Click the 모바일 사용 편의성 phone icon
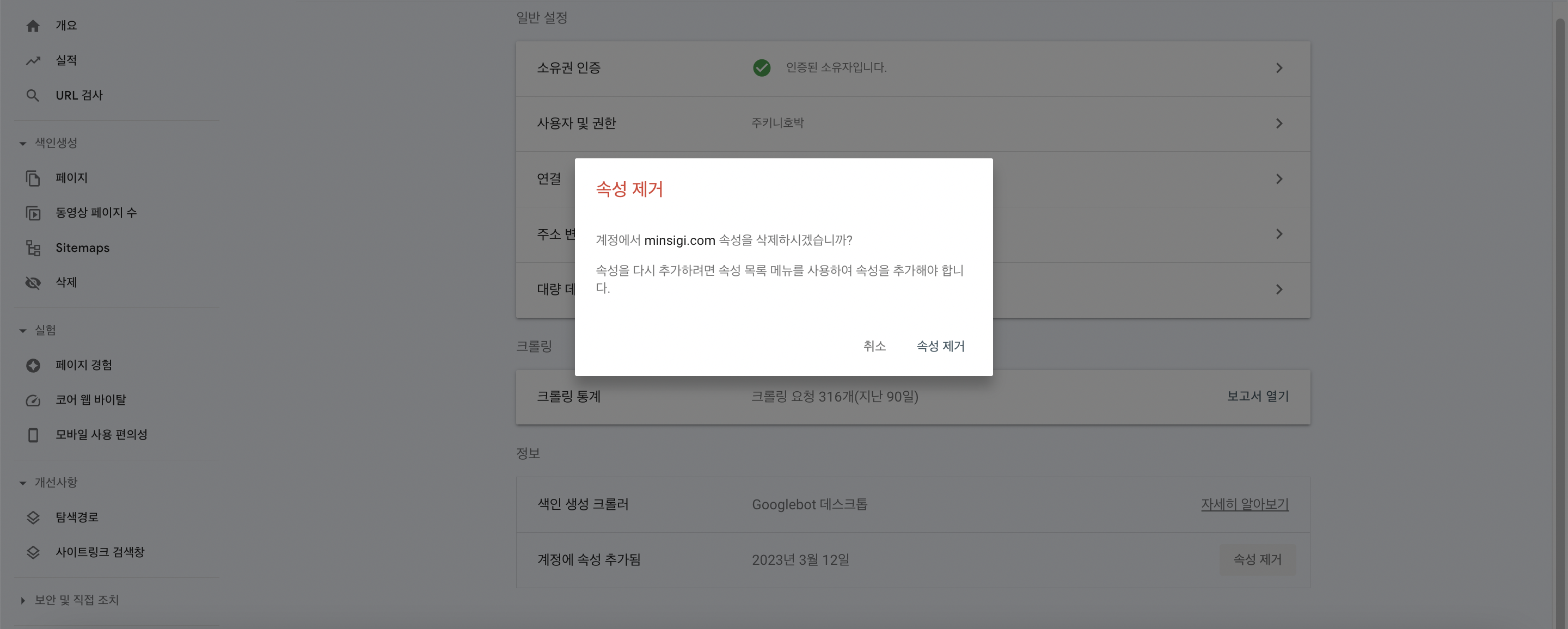The height and width of the screenshot is (629, 1568). coord(33,434)
